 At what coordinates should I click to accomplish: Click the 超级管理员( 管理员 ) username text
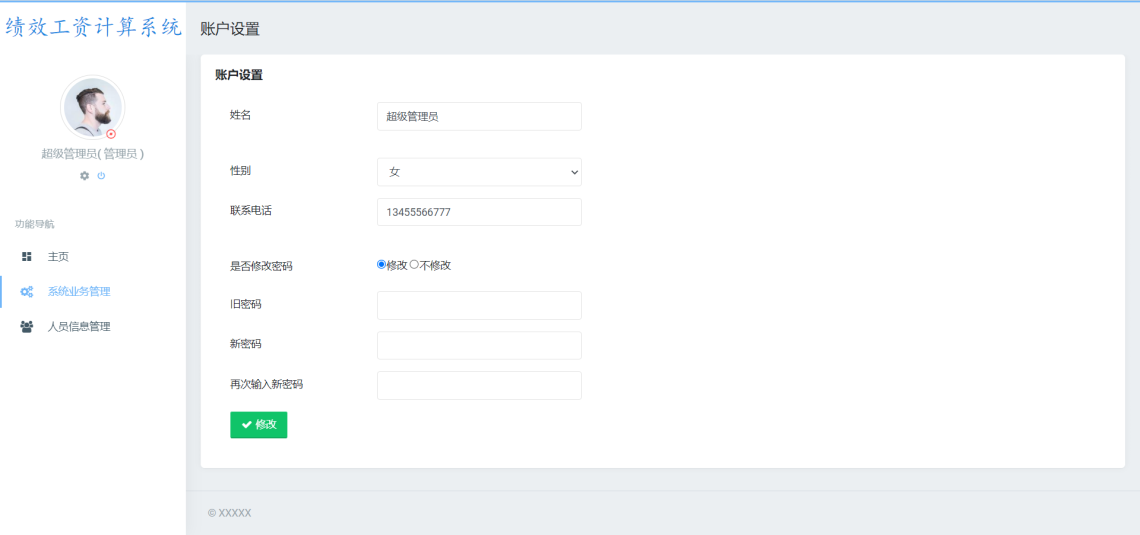click(92, 153)
